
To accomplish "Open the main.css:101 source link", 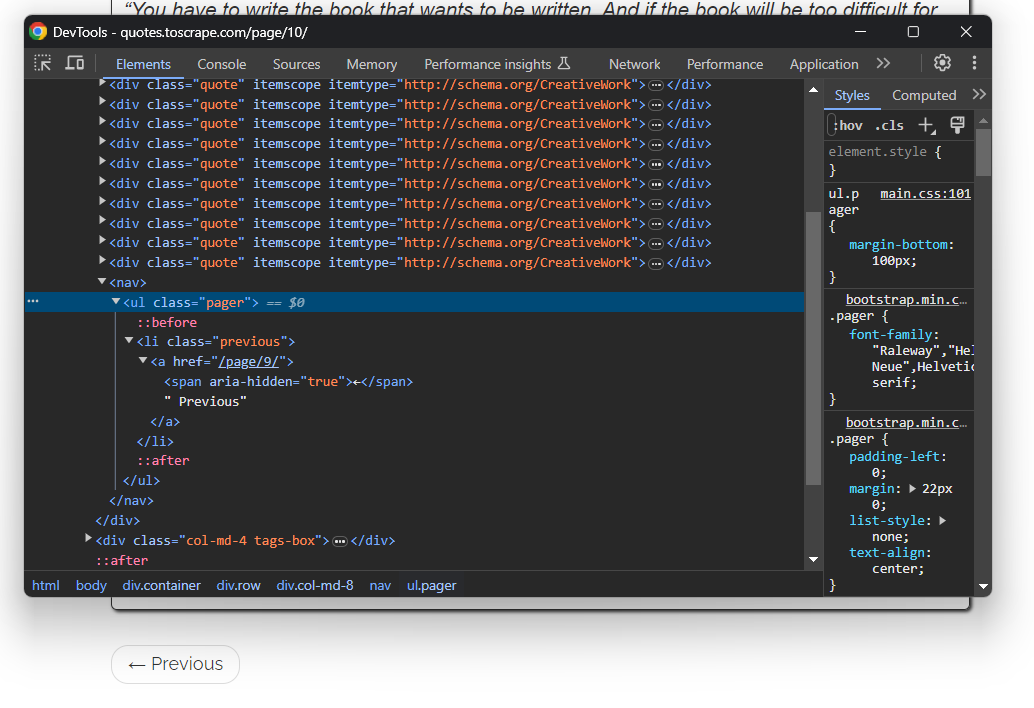I will pos(925,192).
